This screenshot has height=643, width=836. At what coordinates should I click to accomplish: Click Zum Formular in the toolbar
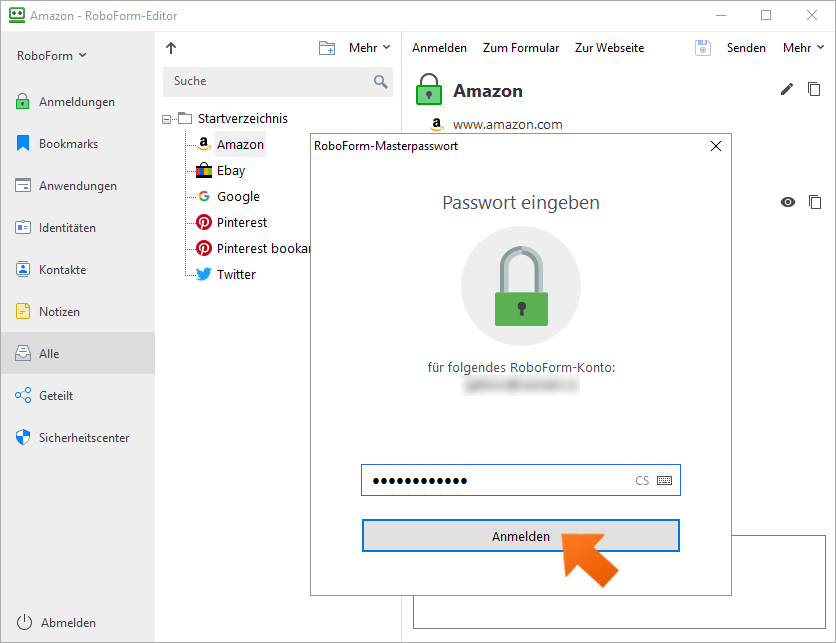[520, 48]
